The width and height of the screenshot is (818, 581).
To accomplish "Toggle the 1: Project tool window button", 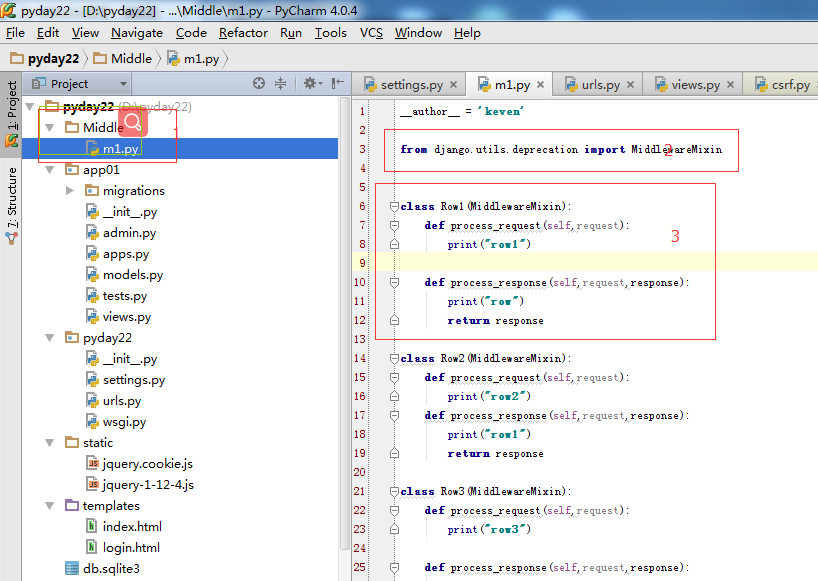I will [12, 112].
